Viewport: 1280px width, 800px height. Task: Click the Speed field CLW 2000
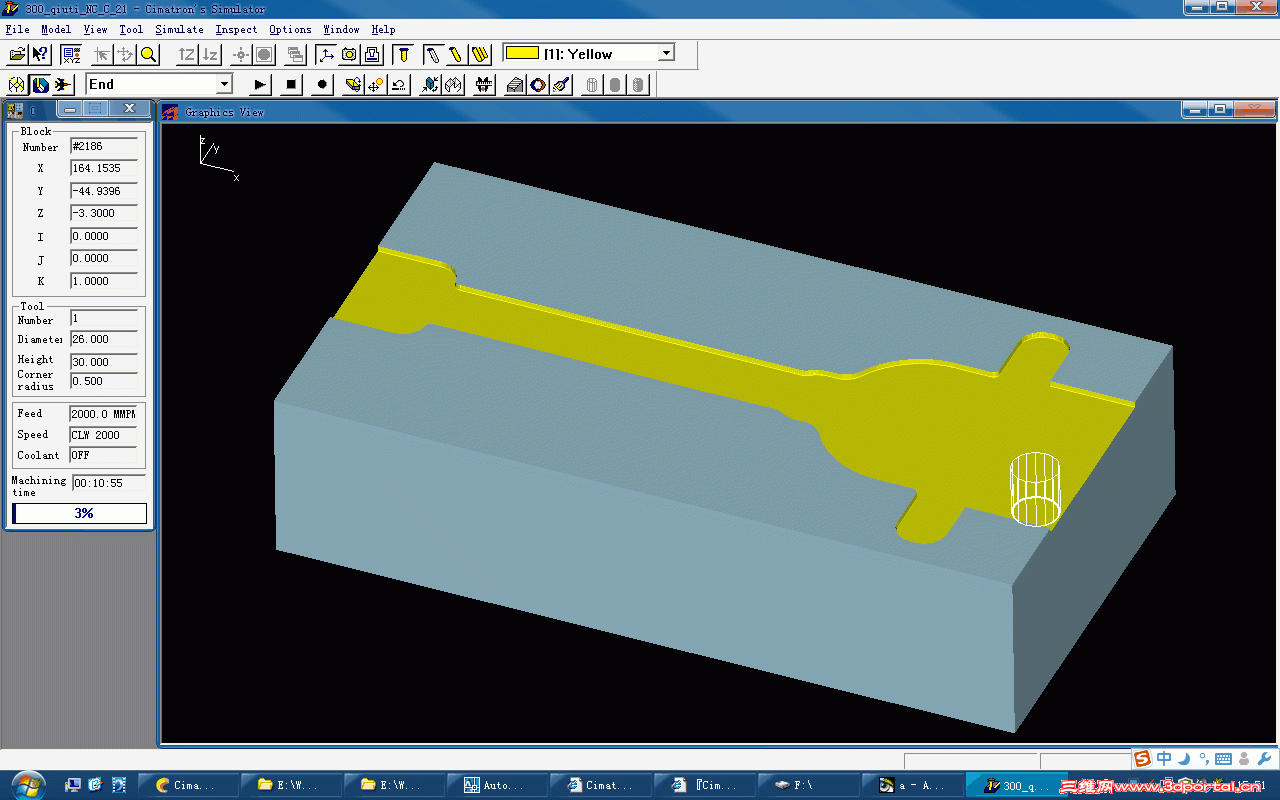(104, 435)
